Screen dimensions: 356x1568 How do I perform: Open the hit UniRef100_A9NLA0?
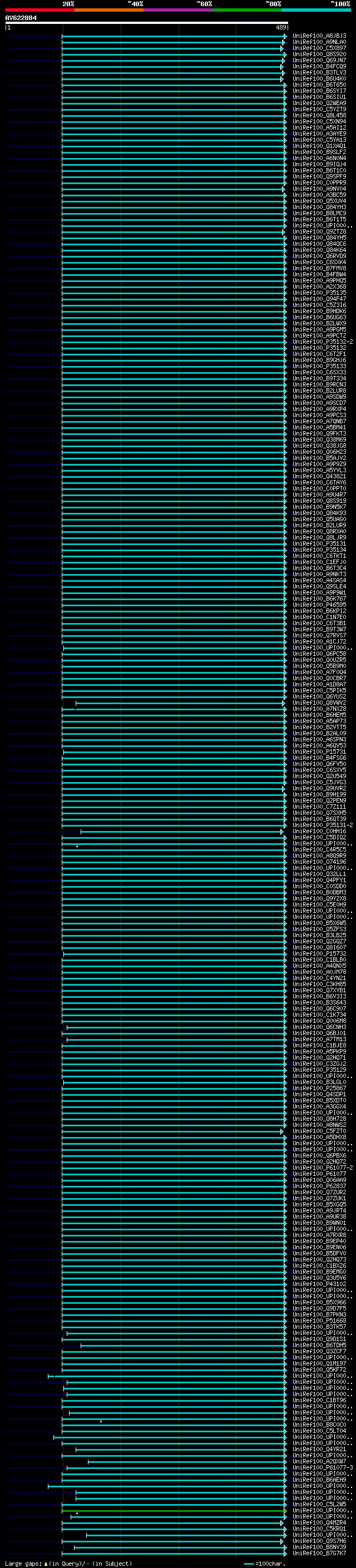coord(319,42)
